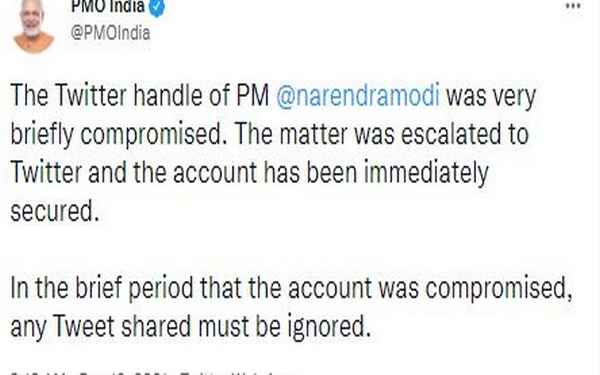Click blank space between tweet paragraphs
Viewport: 600px width, 375px height.
[x=291, y=249]
